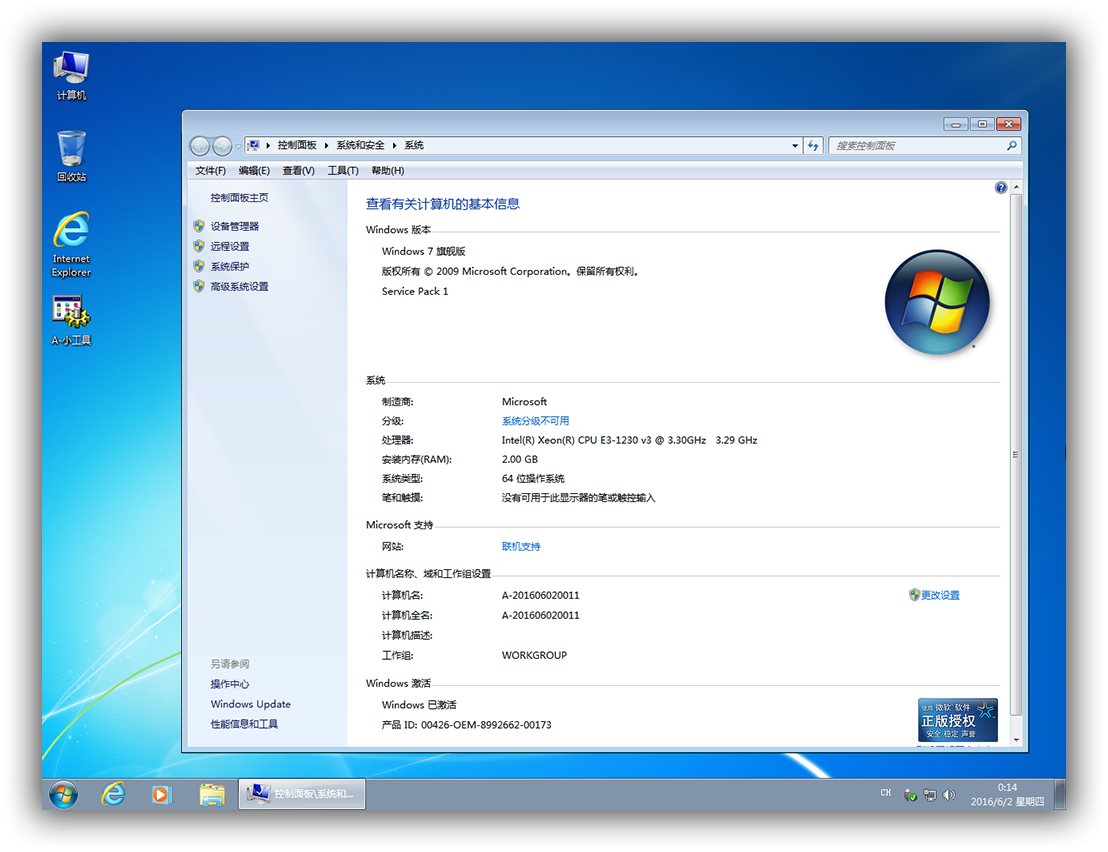Expand the arrow before 控制面板 breadcrumb
Screen dimensions: 1108x852
268,146
